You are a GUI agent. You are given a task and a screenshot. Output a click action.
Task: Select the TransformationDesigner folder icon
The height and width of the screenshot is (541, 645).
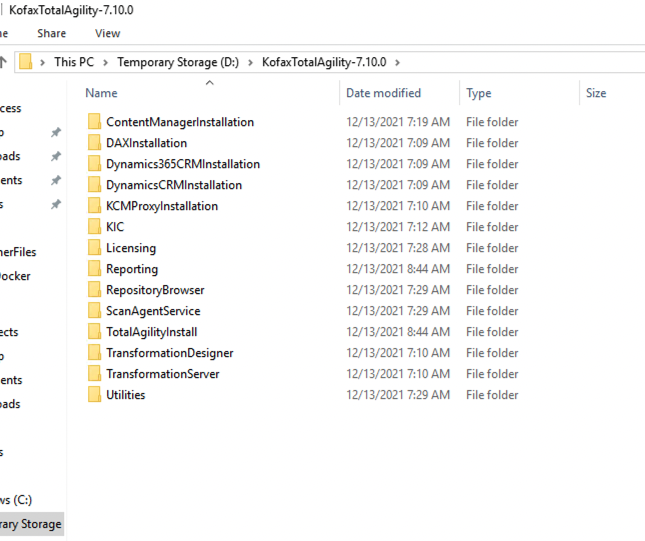pyautogui.click(x=94, y=353)
